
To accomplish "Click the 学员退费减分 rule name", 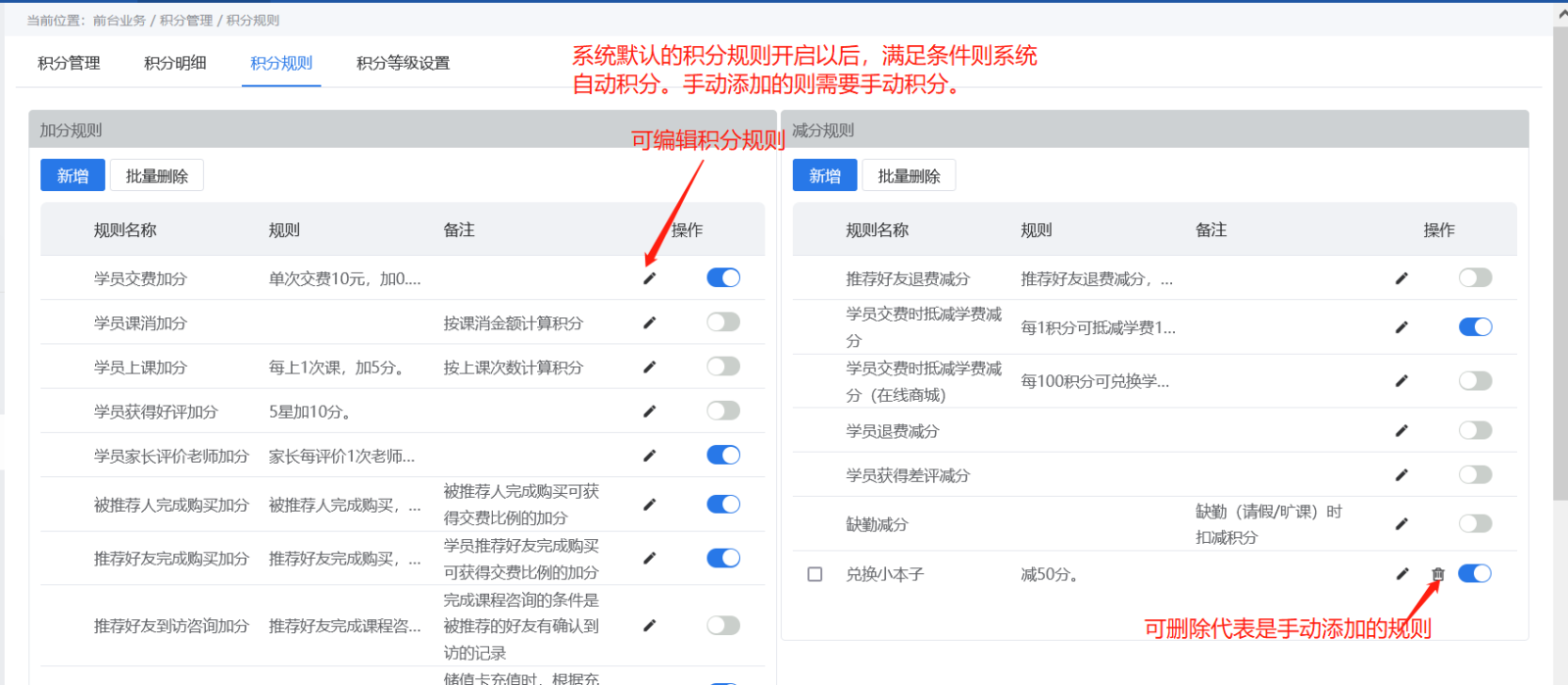I will pos(893,431).
